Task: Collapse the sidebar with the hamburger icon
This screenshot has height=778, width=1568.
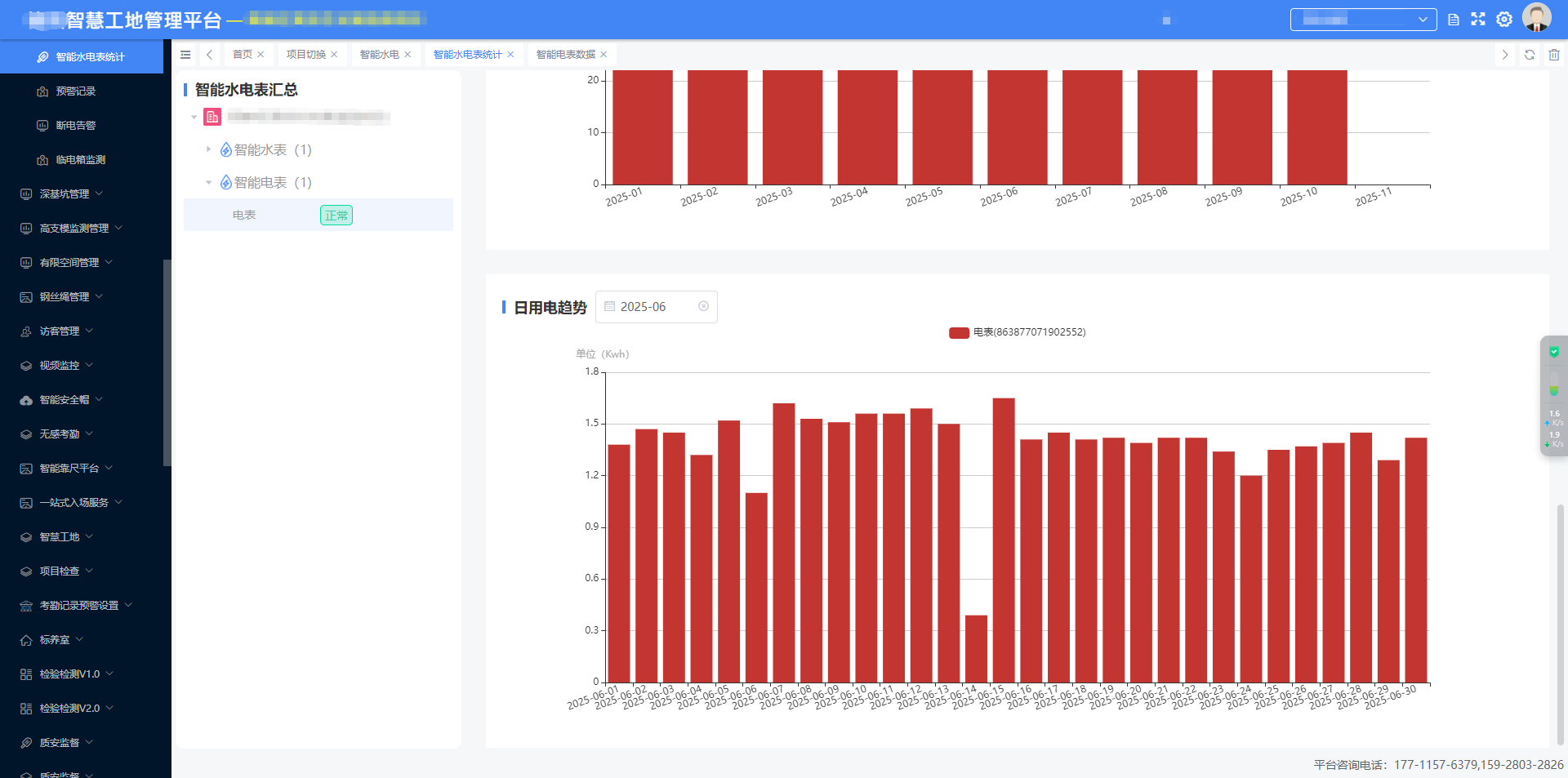Action: click(185, 55)
